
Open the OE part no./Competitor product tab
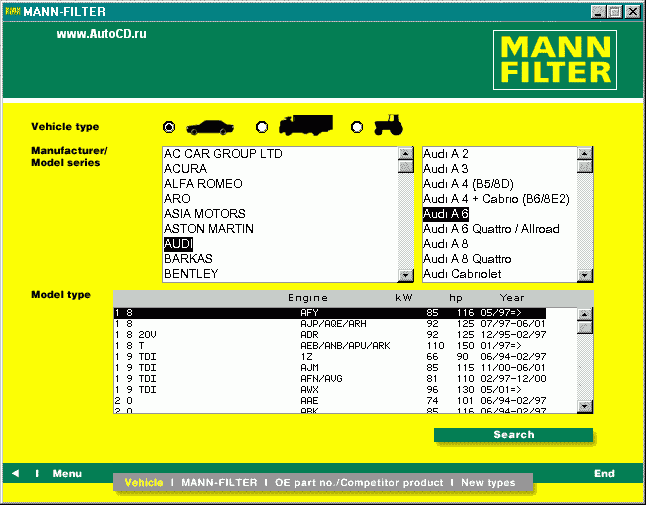coord(359,482)
